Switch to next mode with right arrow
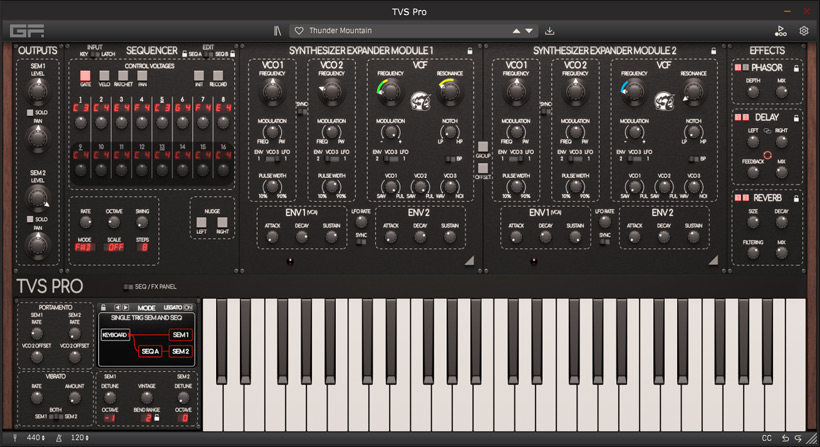820x447 pixels. tap(126, 307)
